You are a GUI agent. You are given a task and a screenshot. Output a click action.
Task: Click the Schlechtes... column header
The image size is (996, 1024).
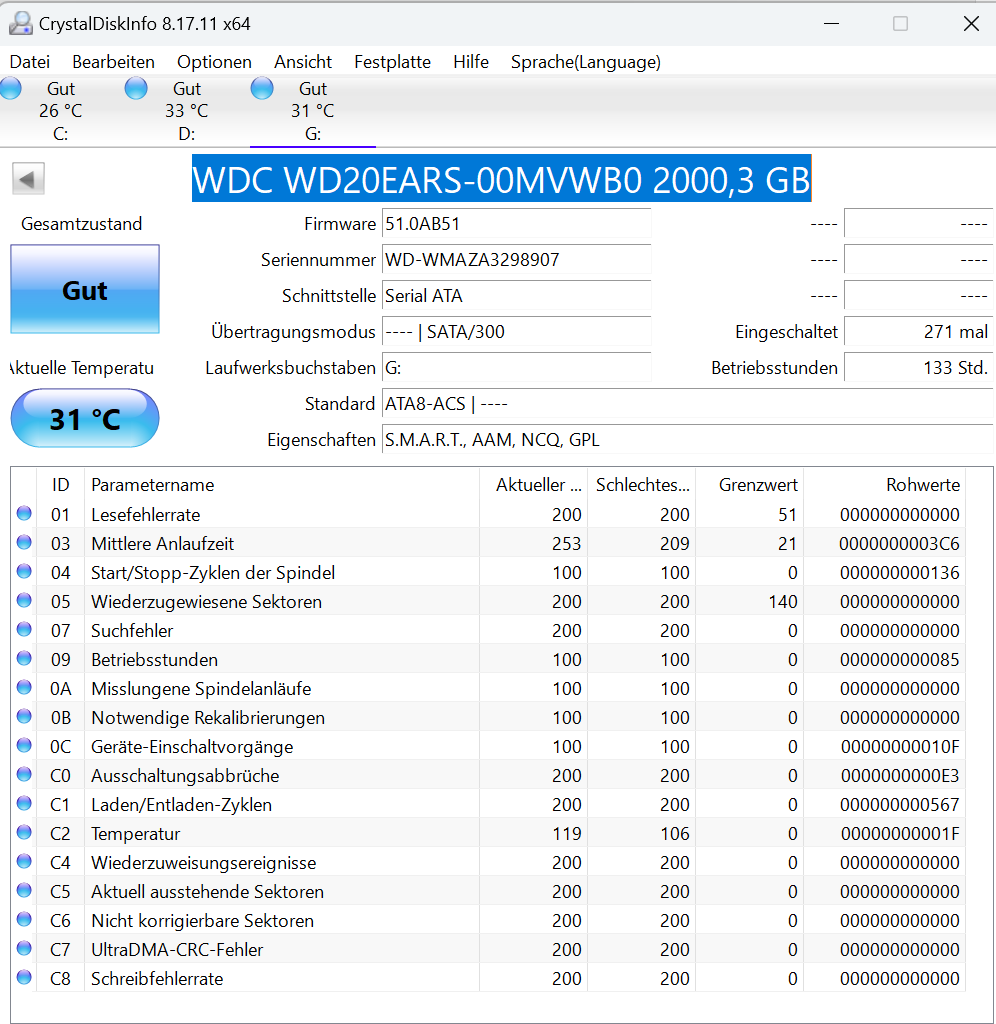pos(642,485)
